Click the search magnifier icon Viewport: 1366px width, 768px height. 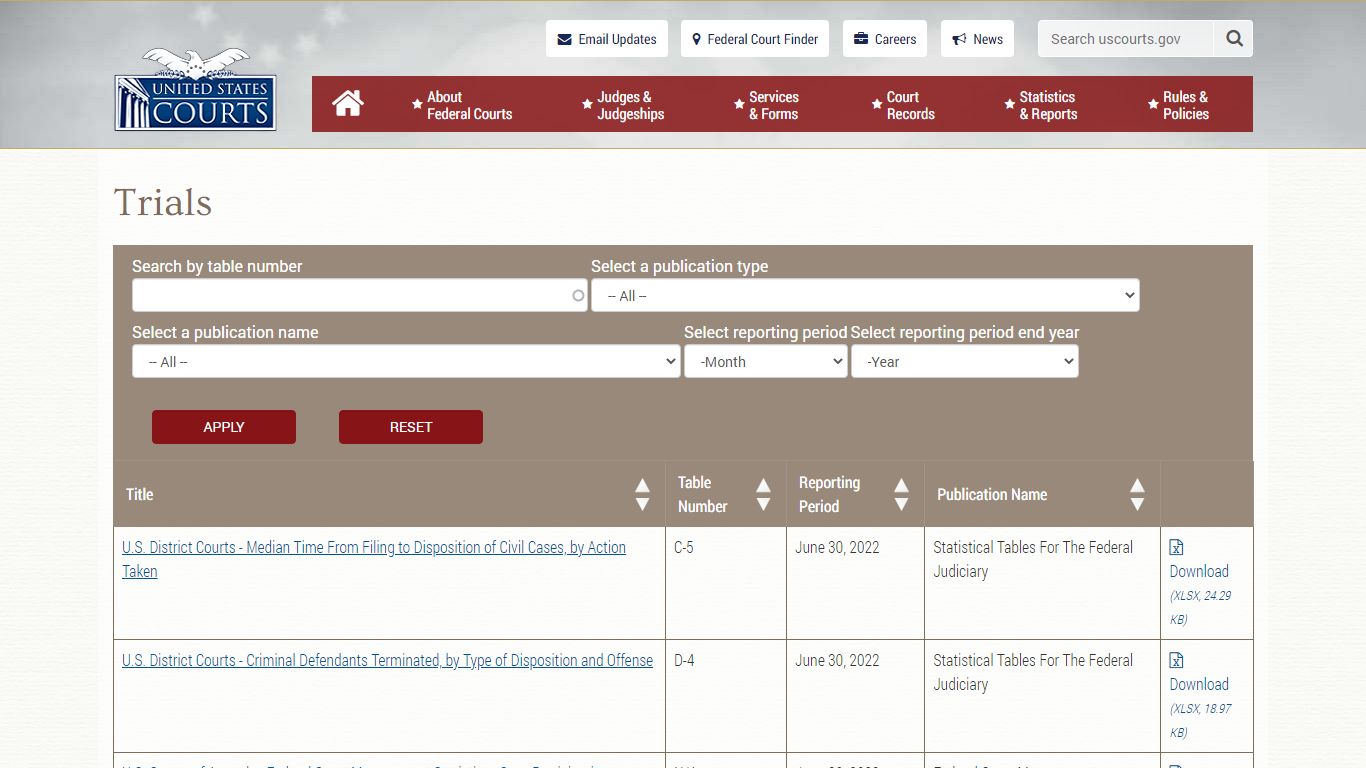tap(1234, 39)
